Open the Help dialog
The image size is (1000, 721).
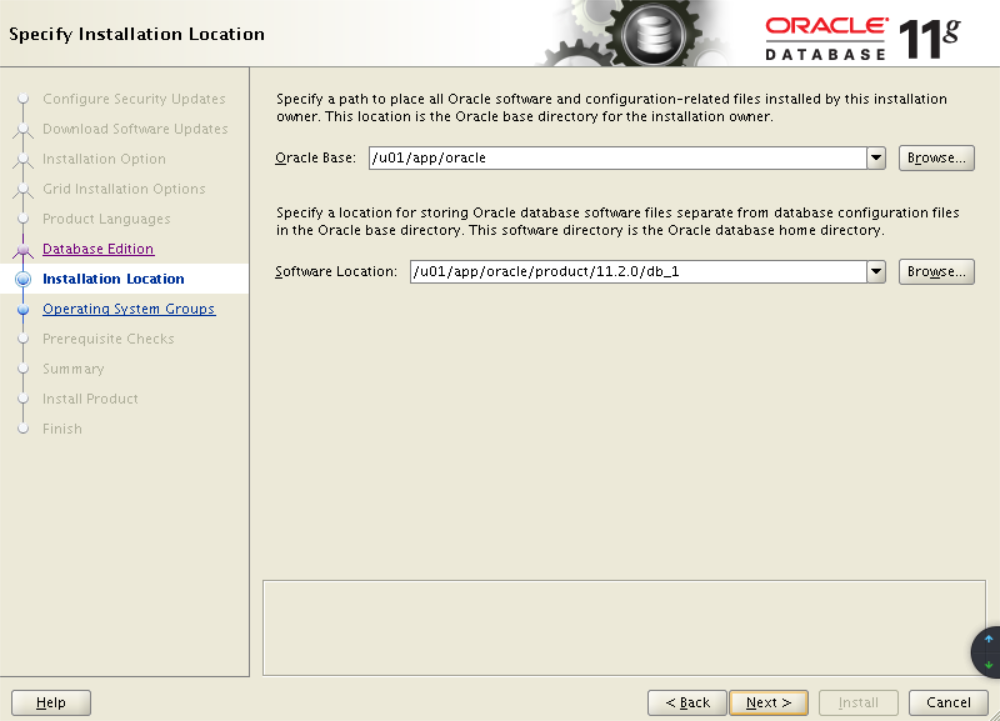51,703
